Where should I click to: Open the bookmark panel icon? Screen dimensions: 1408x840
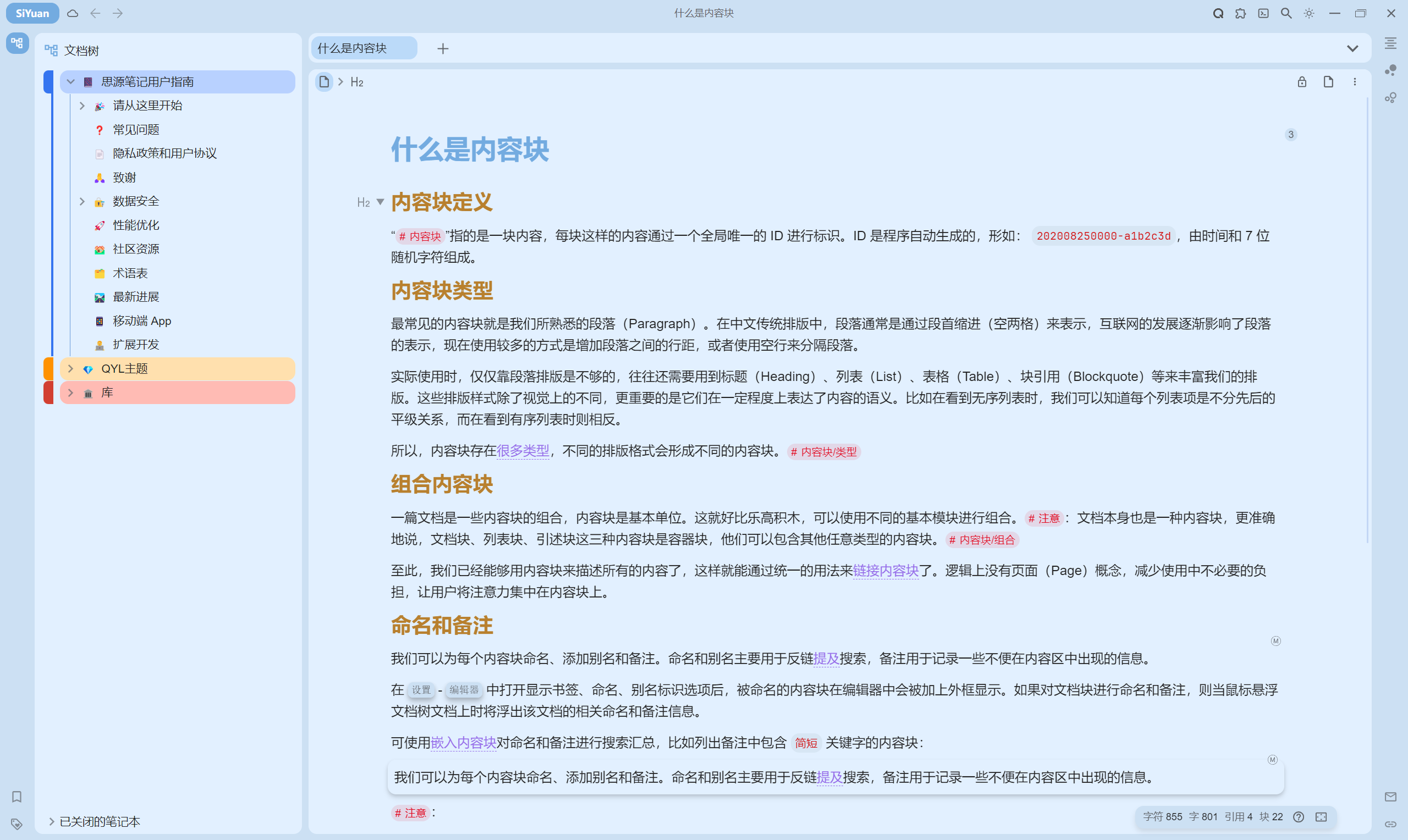pos(17,797)
